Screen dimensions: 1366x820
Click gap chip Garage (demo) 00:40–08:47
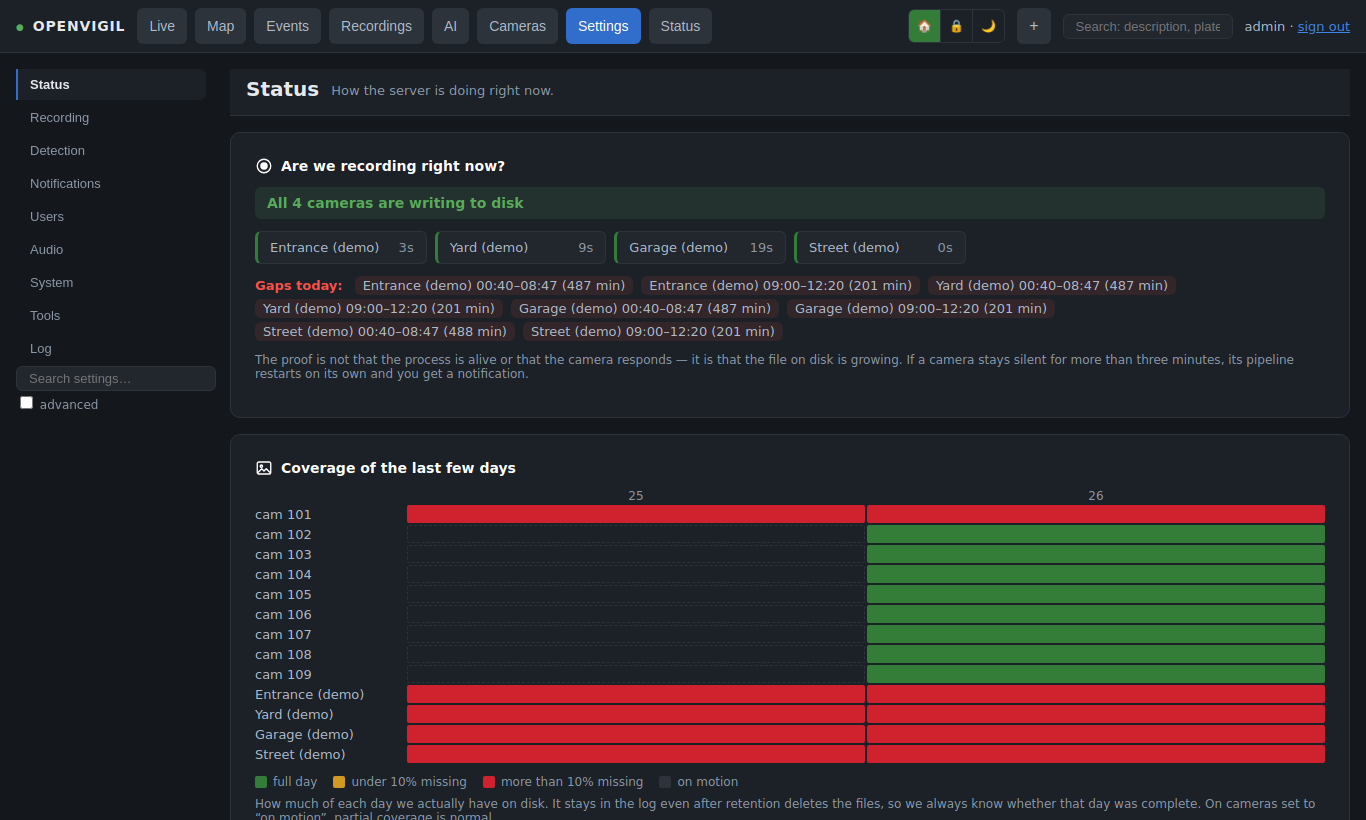(645, 309)
